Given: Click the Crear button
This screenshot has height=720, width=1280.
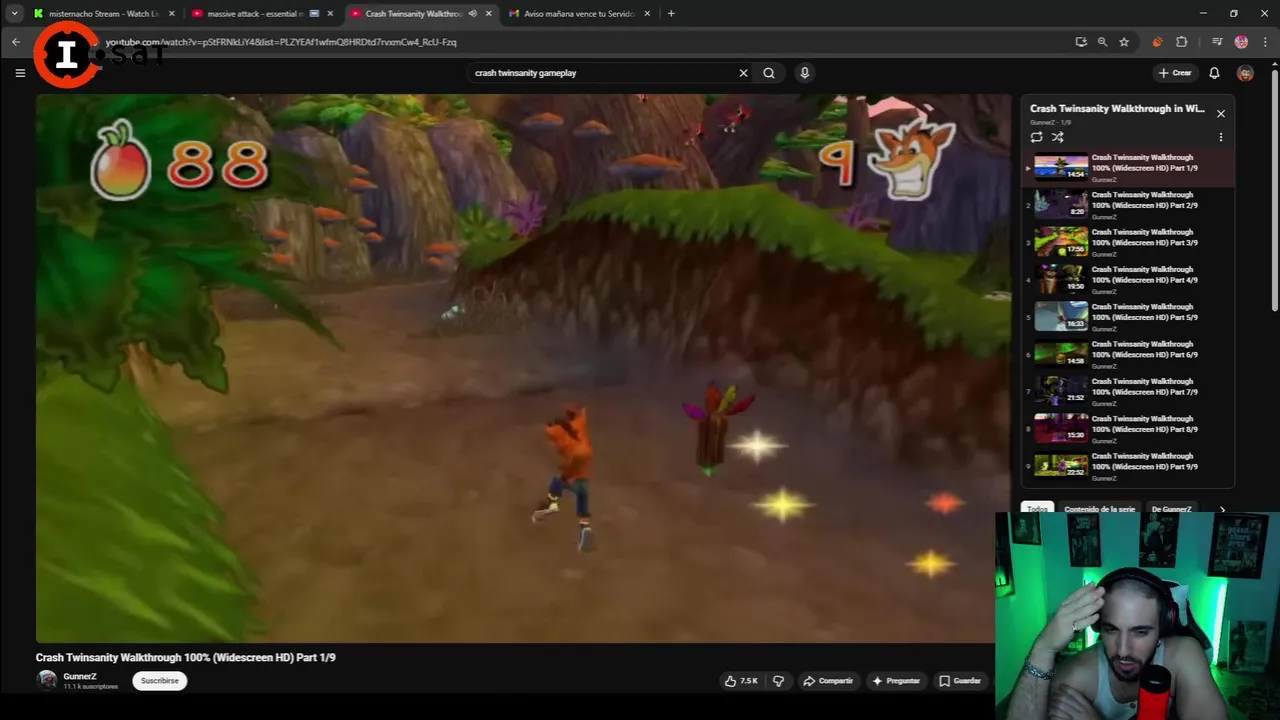Looking at the screenshot, I should point(1175,73).
